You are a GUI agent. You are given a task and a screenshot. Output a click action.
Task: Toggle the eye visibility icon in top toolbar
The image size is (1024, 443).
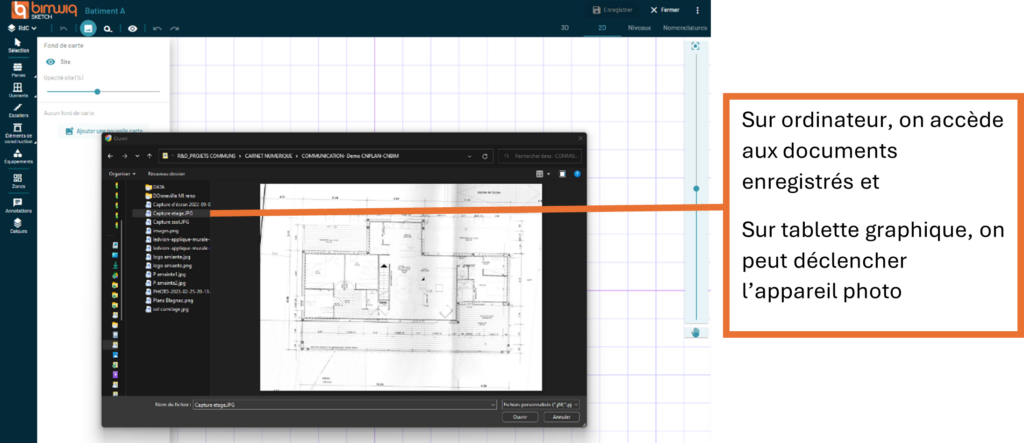pos(133,29)
